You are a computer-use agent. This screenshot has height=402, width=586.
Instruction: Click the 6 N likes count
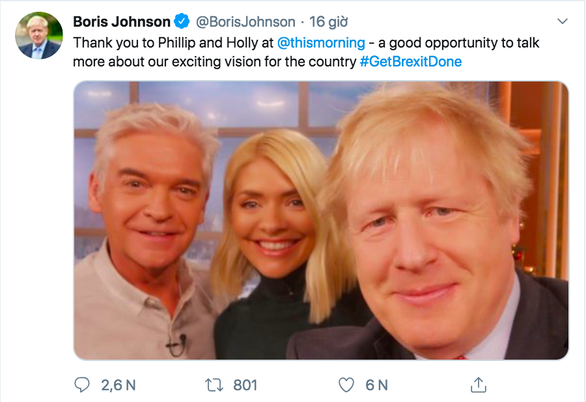[x=377, y=385]
